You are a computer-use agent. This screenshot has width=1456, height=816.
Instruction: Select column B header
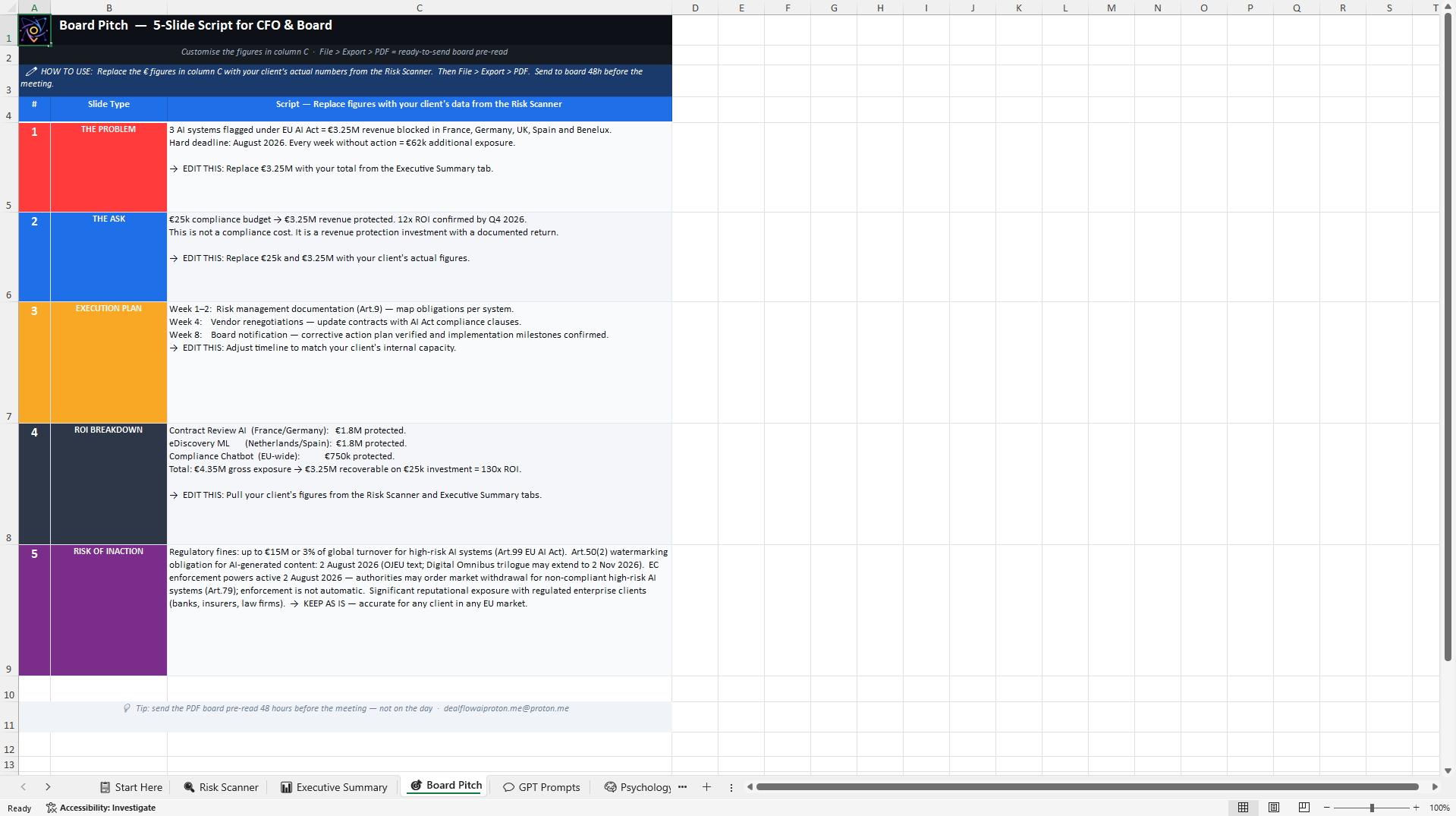pyautogui.click(x=108, y=8)
